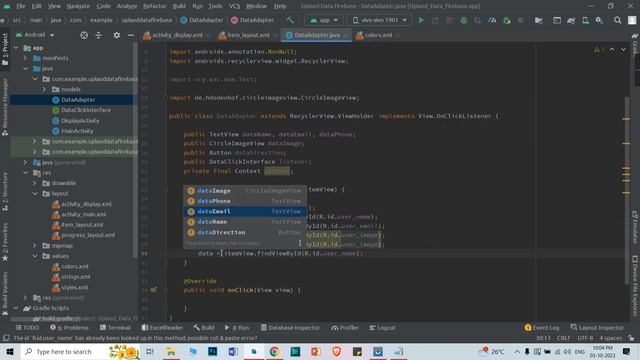The image size is (640, 360).
Task: Open the Event Log
Action: 542,328
